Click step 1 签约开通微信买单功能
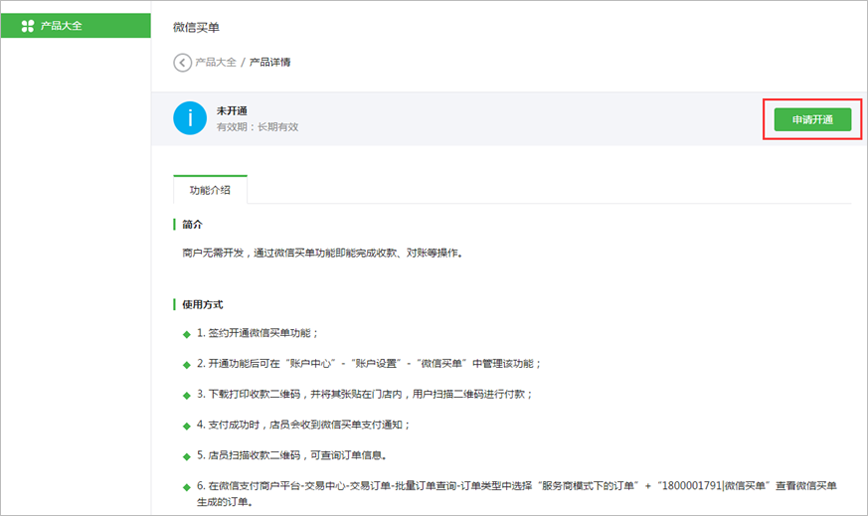868x516 pixels. pos(257,333)
